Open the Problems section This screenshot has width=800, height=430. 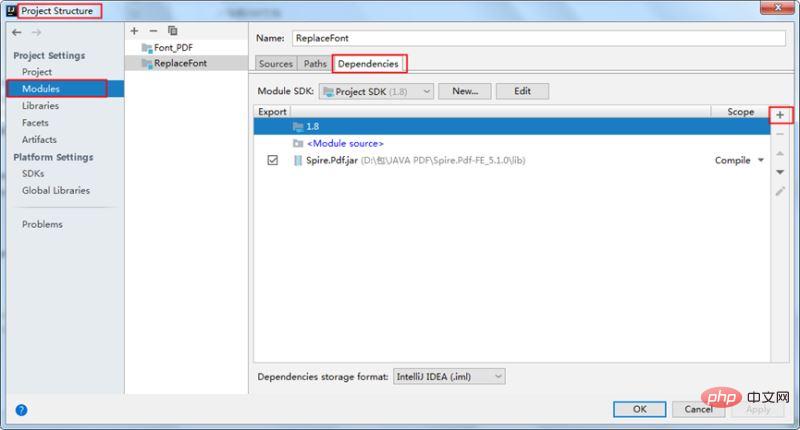point(42,224)
